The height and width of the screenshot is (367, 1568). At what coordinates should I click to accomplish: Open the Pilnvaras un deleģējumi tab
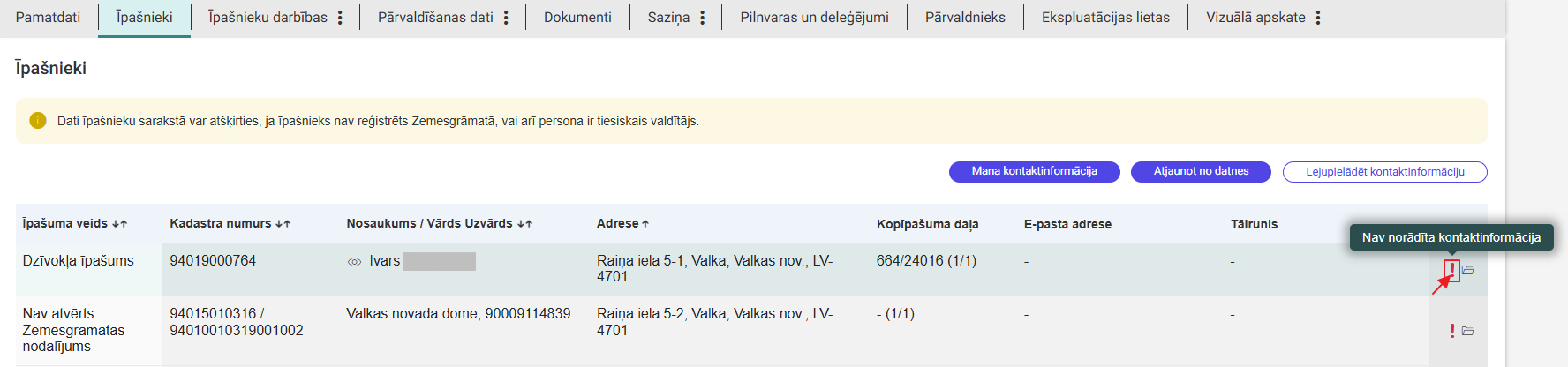814,18
